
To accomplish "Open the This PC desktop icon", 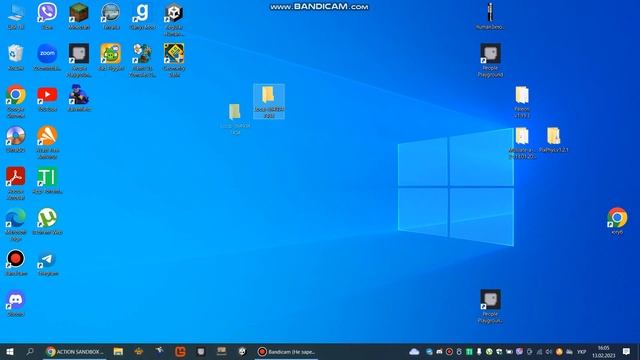I will [x=16, y=16].
